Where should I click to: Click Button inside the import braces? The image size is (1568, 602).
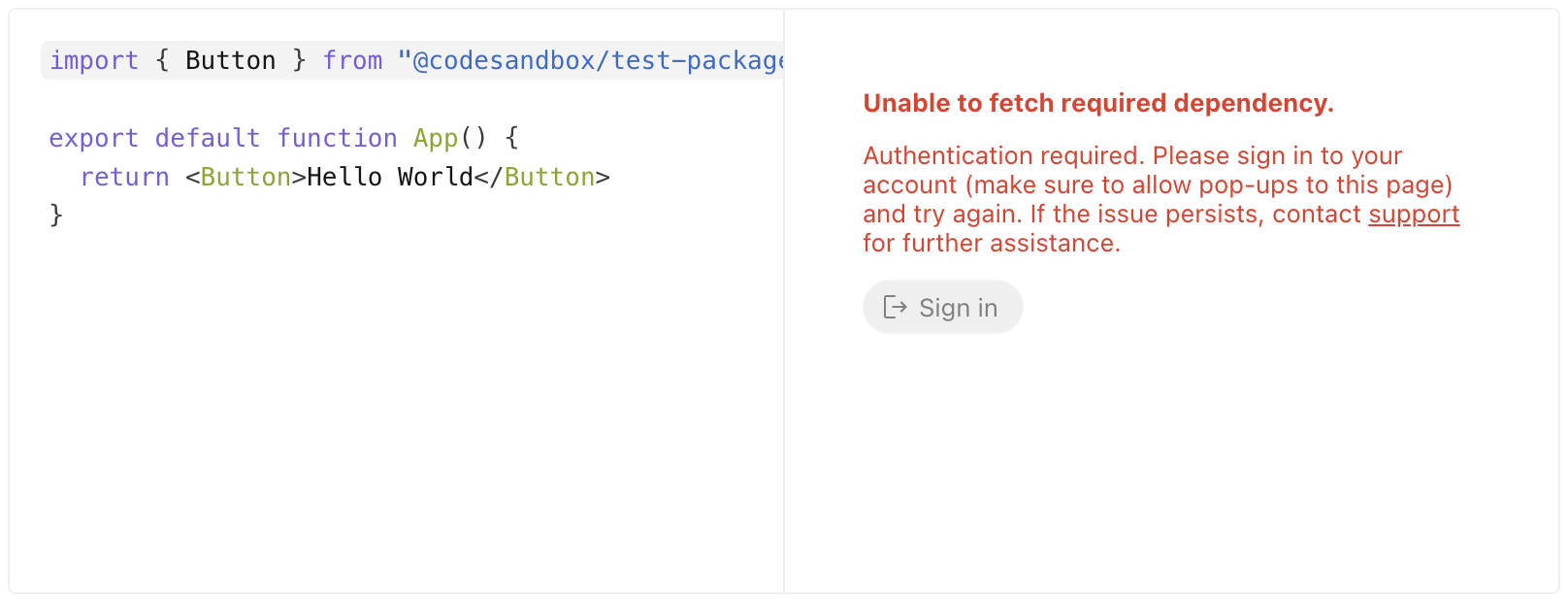(x=231, y=61)
